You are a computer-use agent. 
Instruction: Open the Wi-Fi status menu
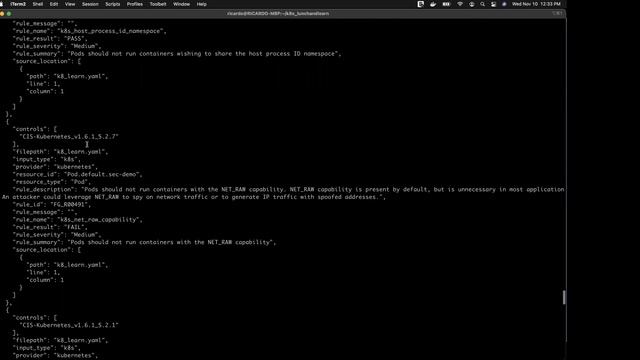pyautogui.click(x=460, y=4)
